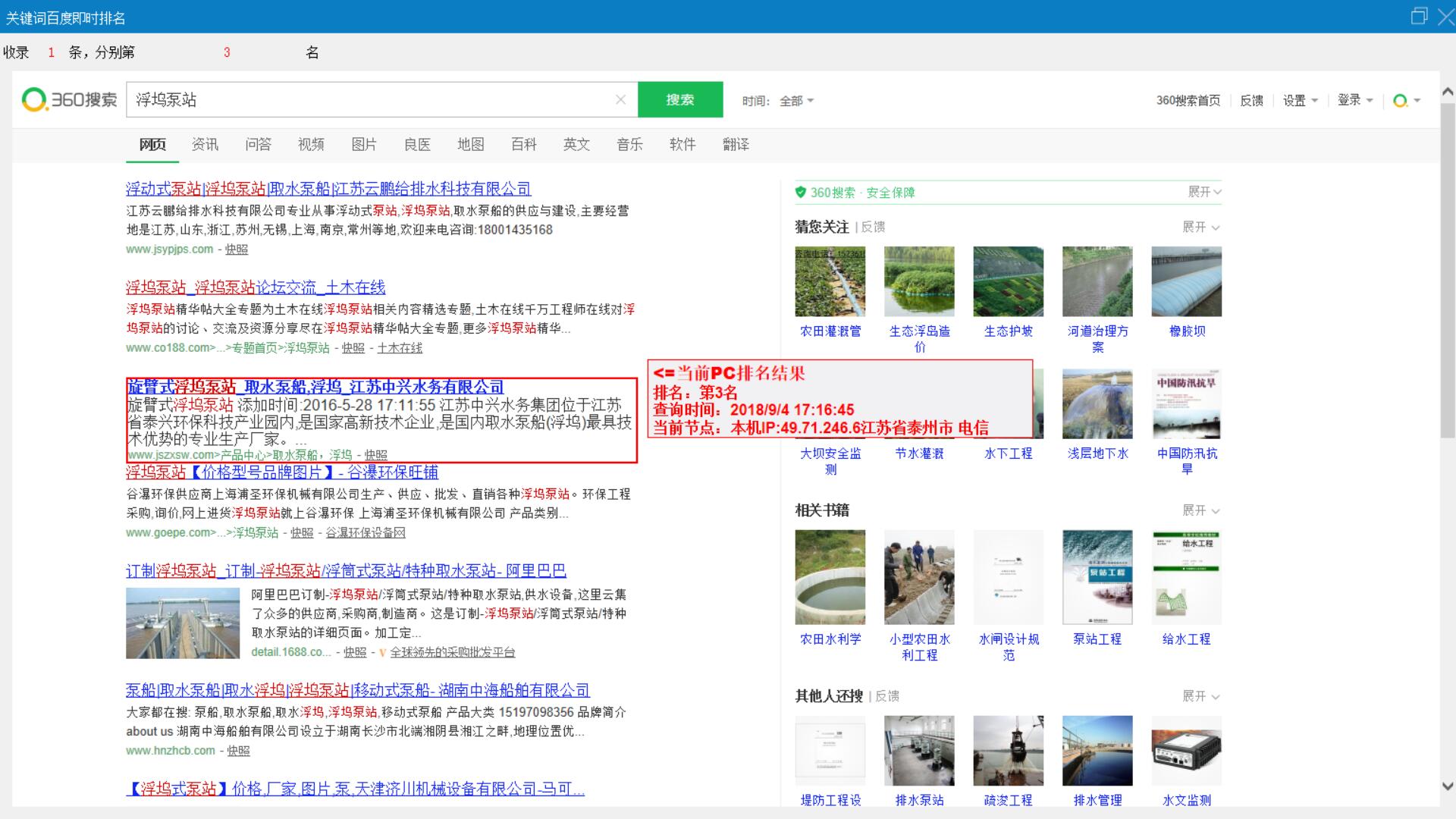Expand the 相关书籍 section
Viewport: 1456px width, 819px height.
[x=1201, y=510]
